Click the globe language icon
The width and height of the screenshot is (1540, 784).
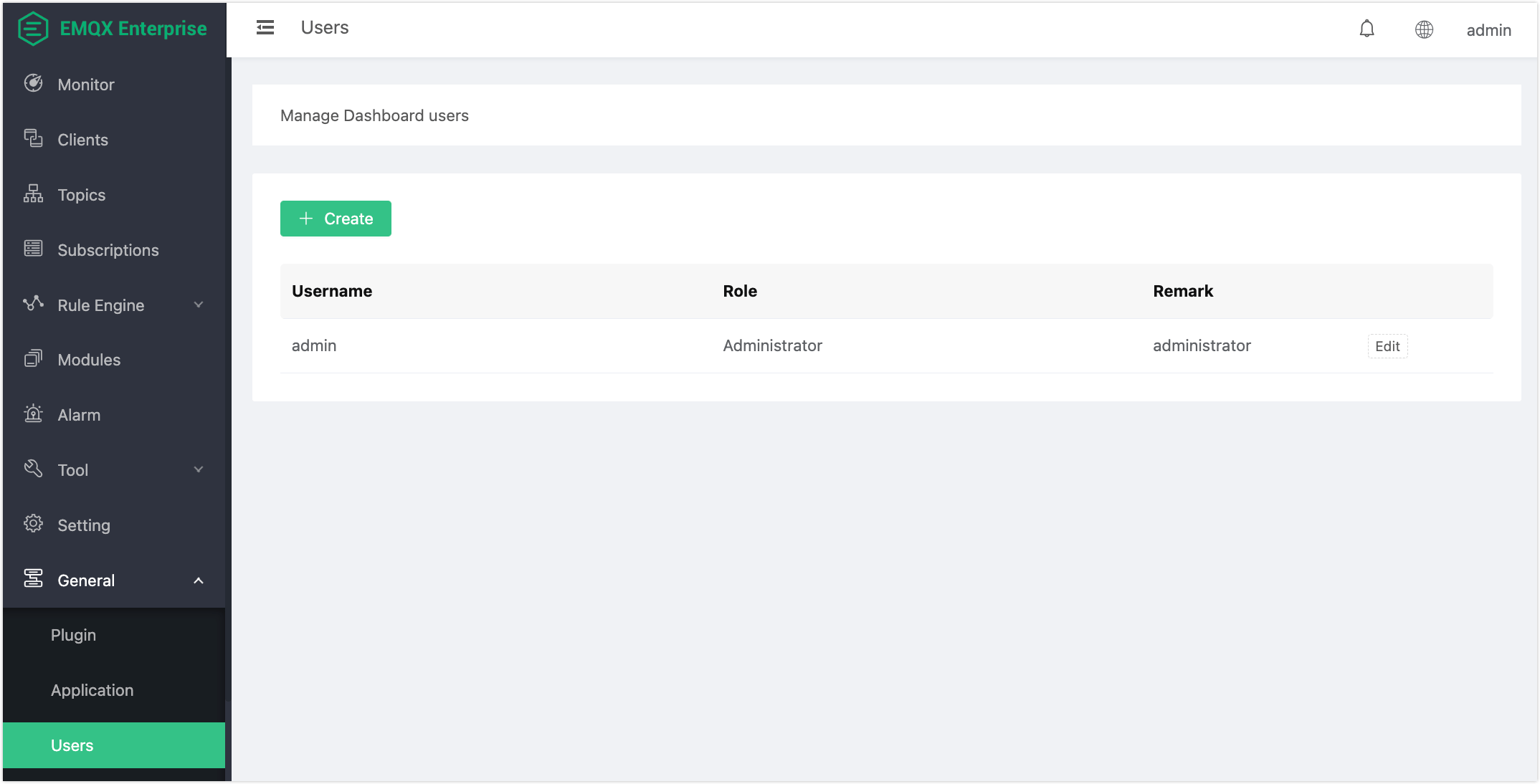pos(1424,29)
